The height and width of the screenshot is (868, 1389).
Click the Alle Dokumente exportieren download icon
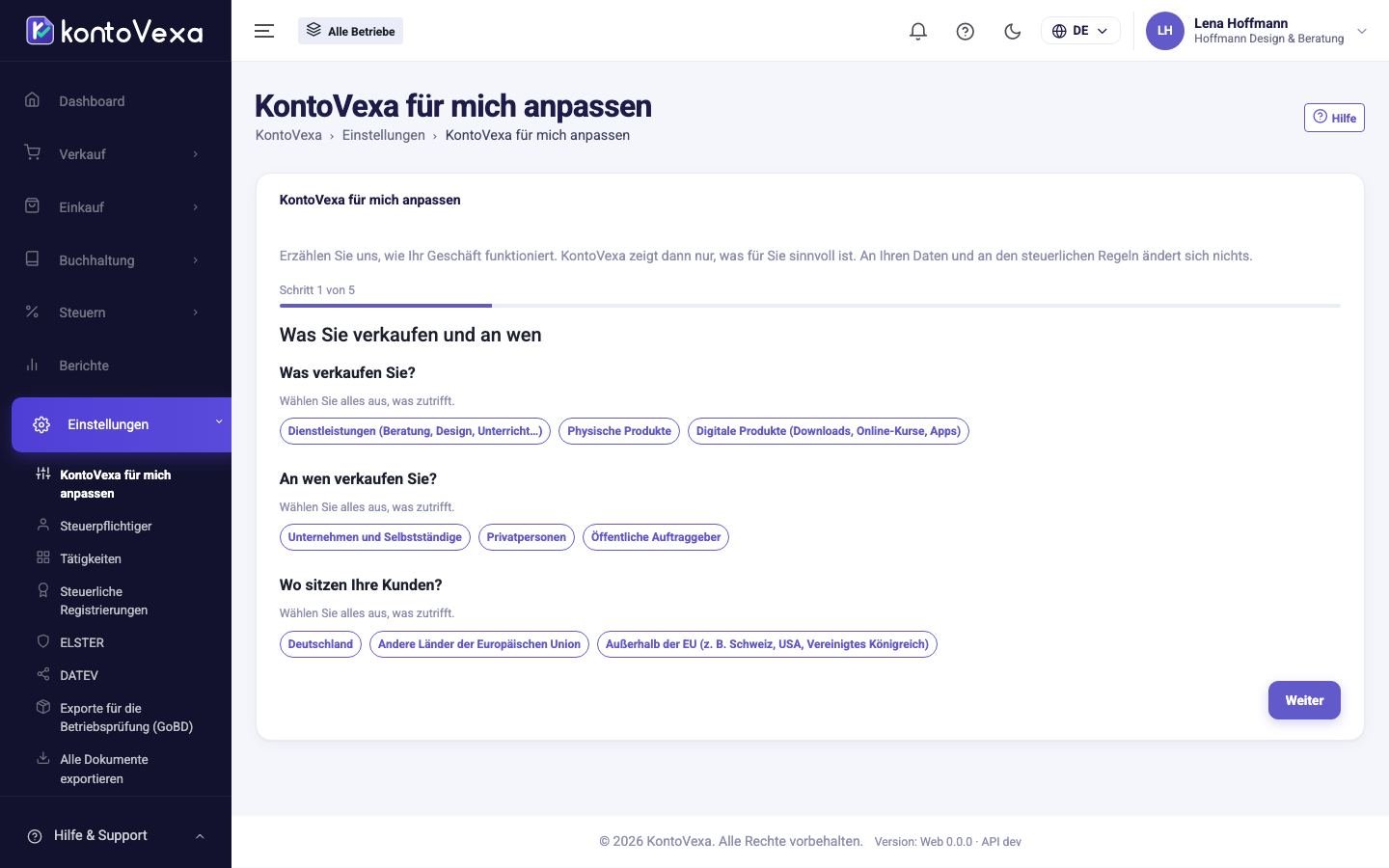tap(42, 759)
